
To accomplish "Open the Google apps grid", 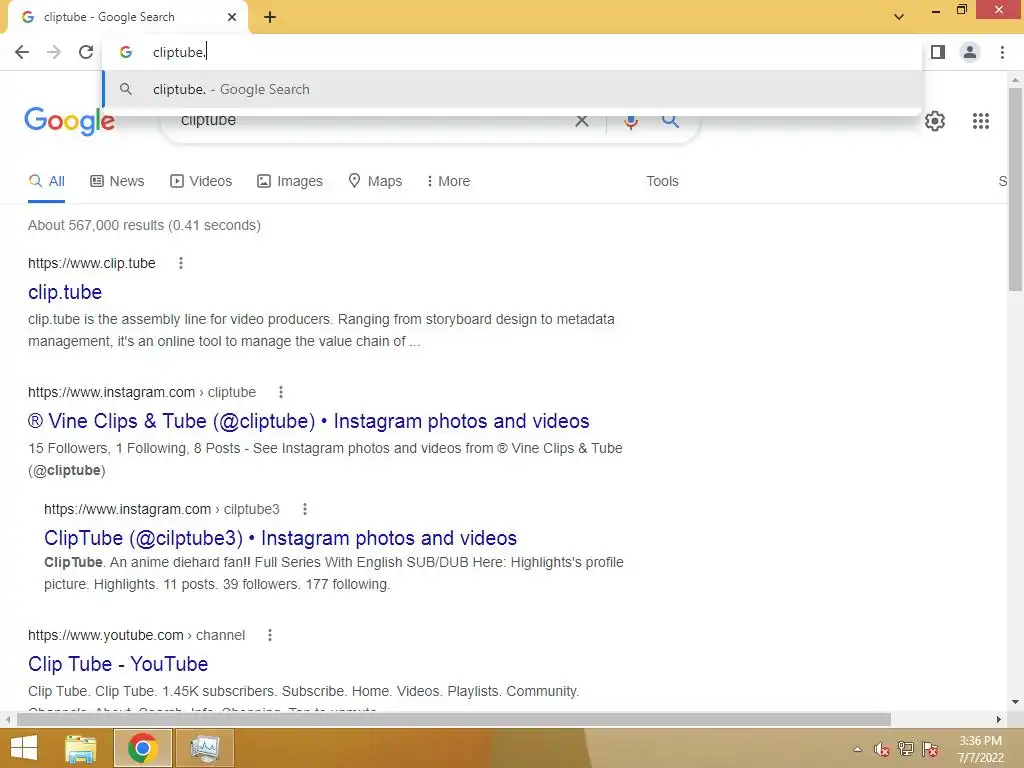I will 980,121.
